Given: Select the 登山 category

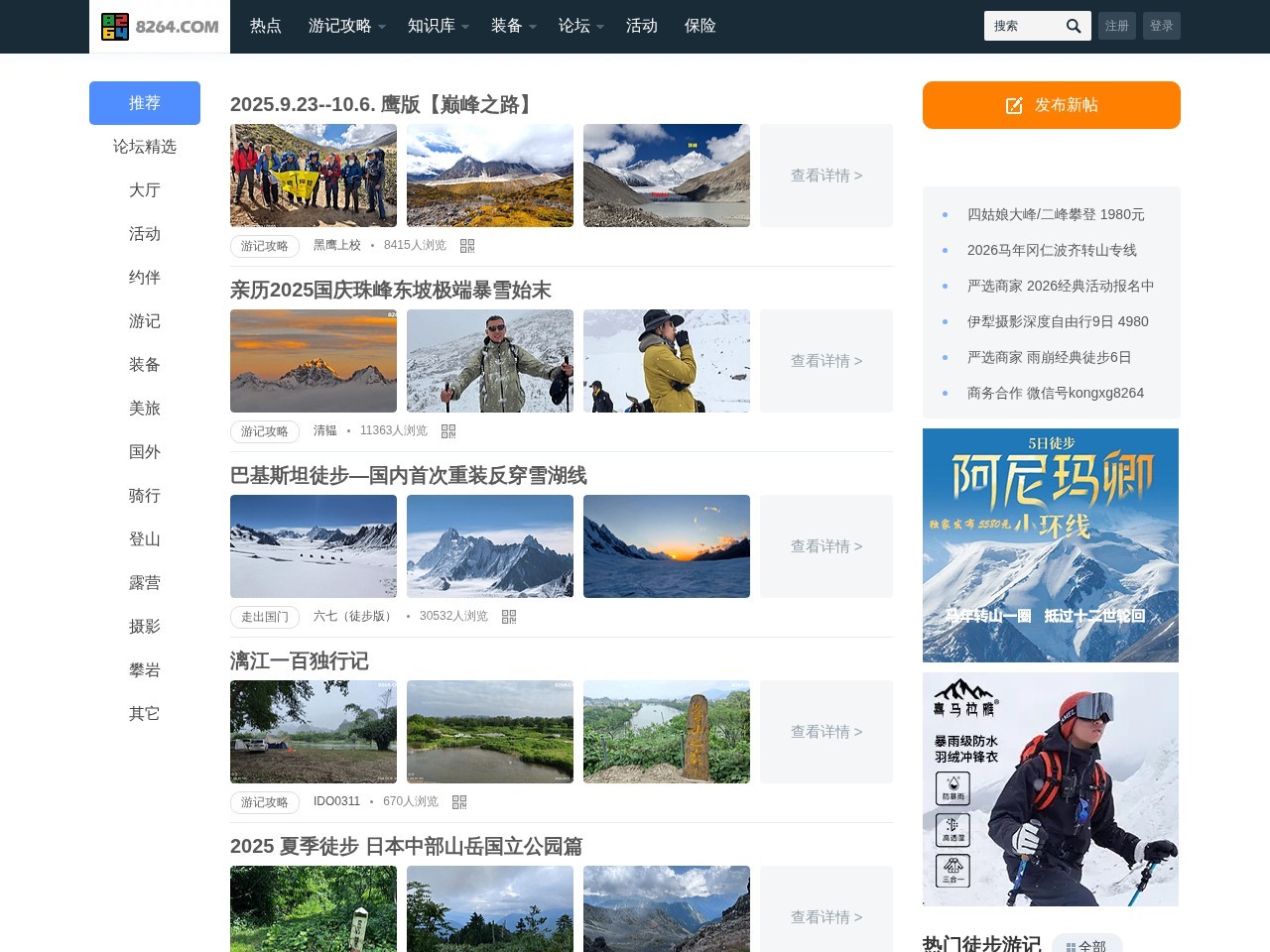Looking at the screenshot, I should [145, 539].
